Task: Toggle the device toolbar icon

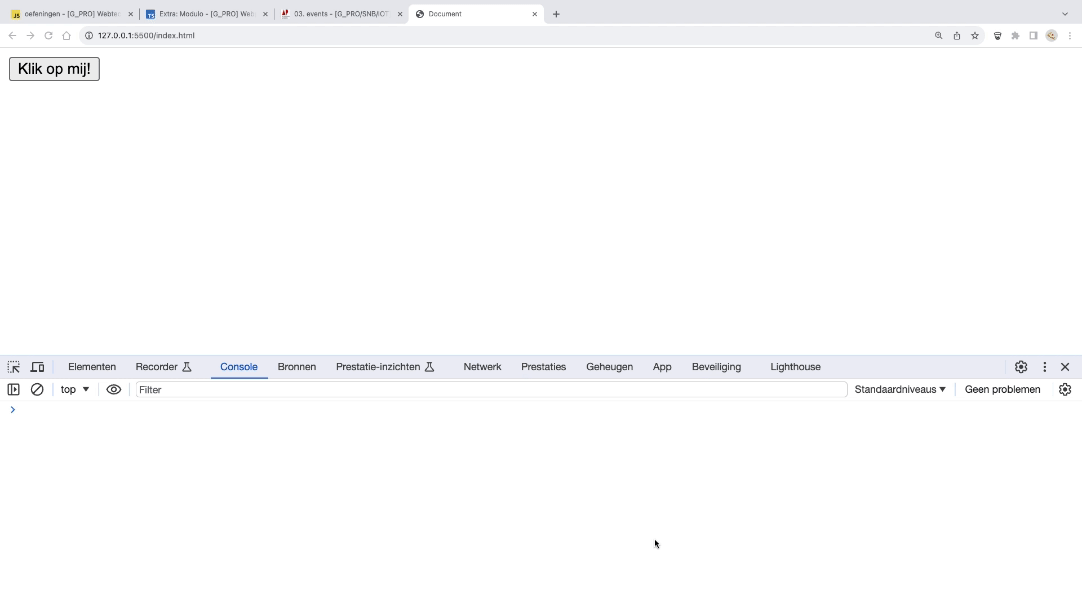Action: (37, 367)
